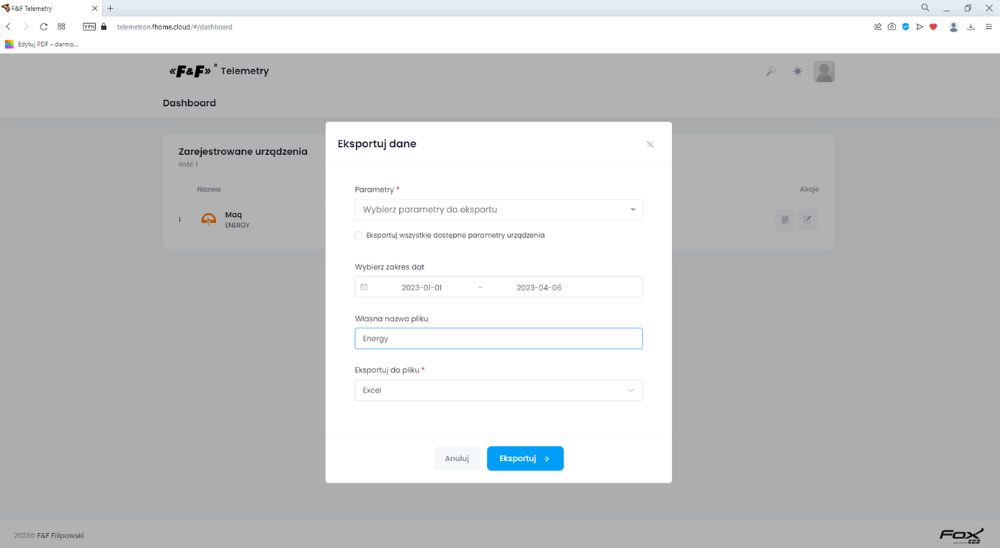The width and height of the screenshot is (1000, 548).
Task: Open the Eksportuj do pliku Excel dropdown
Action: (x=498, y=390)
